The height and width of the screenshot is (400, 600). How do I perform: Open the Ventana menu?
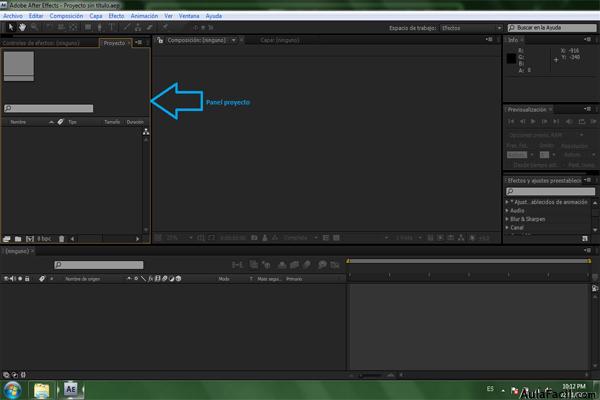[x=189, y=16]
